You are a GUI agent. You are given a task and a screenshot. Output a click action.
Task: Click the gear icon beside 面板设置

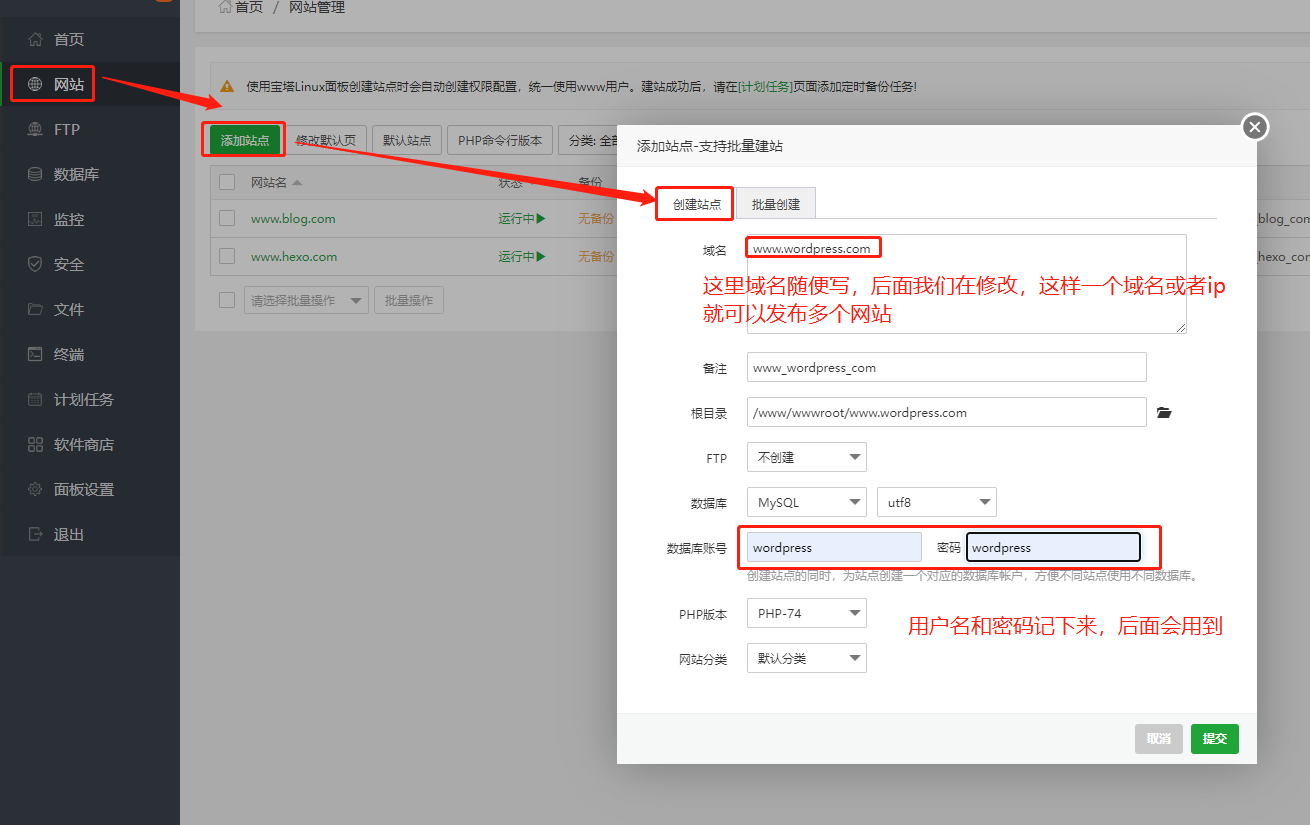coord(35,490)
